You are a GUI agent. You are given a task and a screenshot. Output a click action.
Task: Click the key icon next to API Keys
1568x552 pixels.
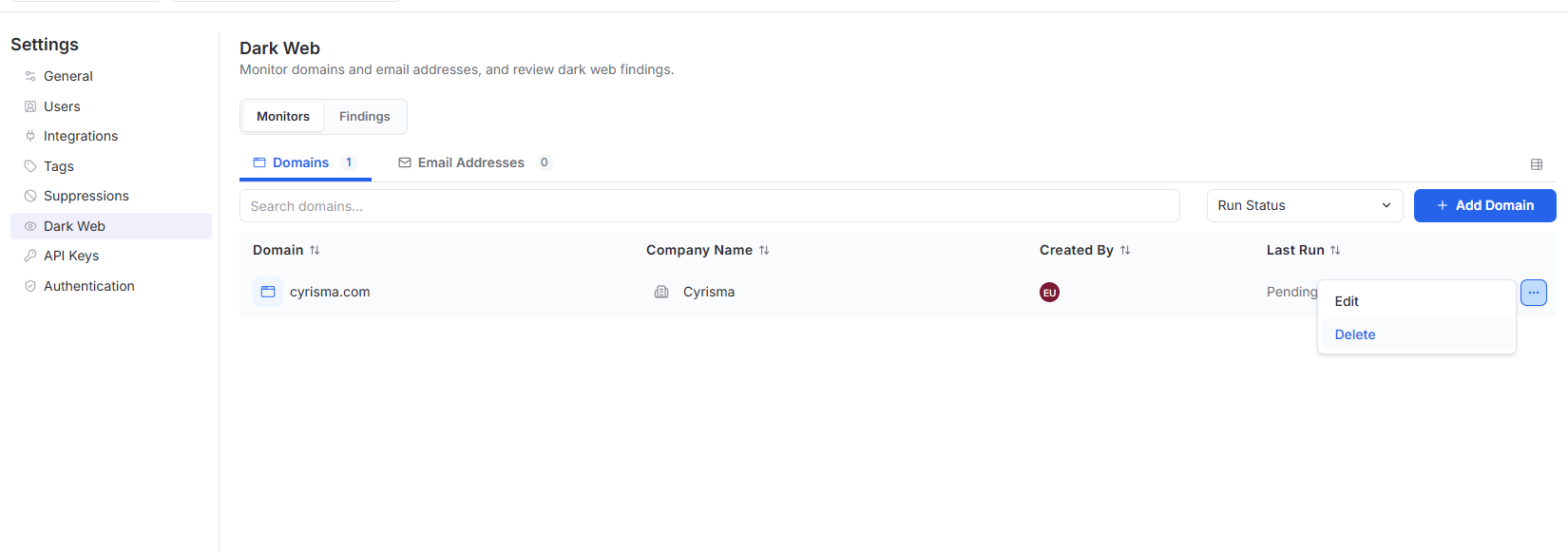click(x=30, y=256)
